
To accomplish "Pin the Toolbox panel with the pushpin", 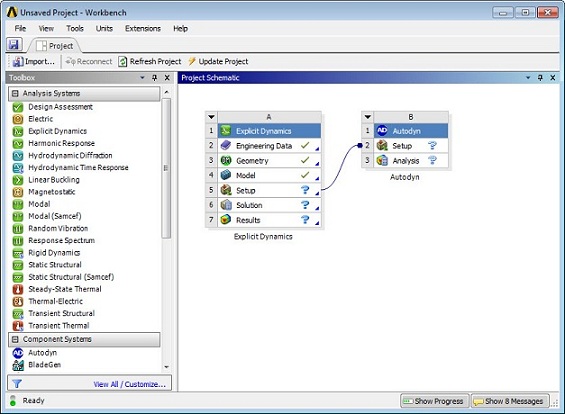I will click(155, 77).
